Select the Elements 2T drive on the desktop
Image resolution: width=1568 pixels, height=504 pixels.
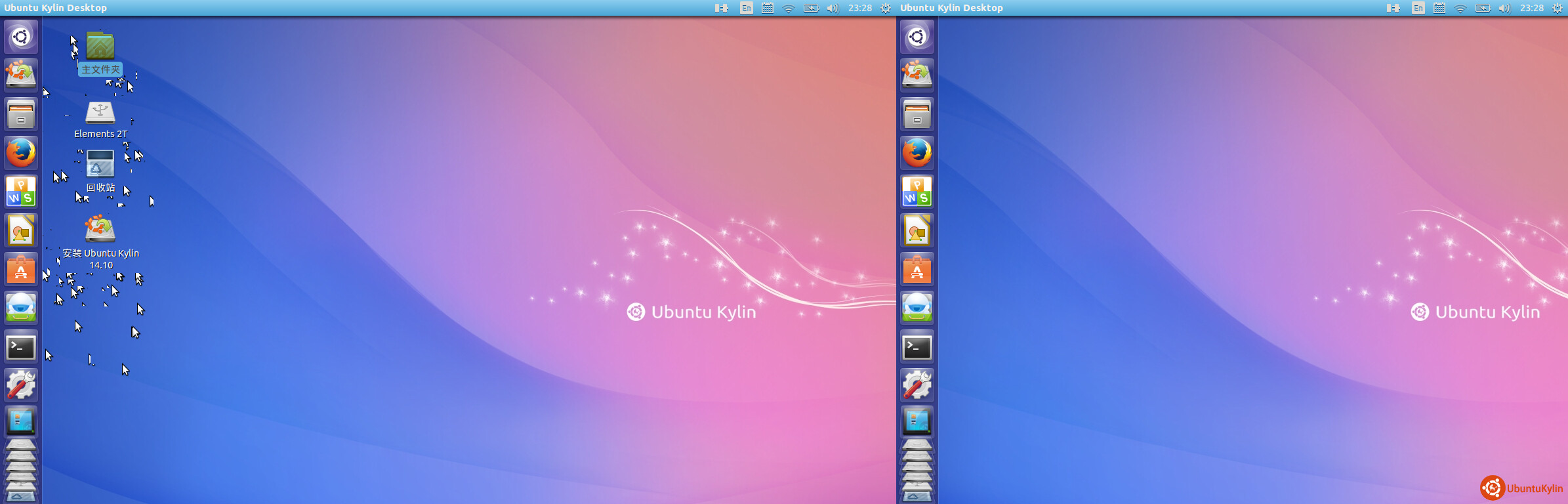coord(100,113)
